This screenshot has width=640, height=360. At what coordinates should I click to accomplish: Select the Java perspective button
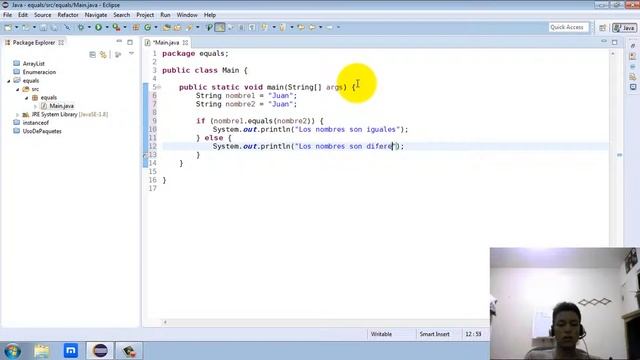[x=624, y=28]
